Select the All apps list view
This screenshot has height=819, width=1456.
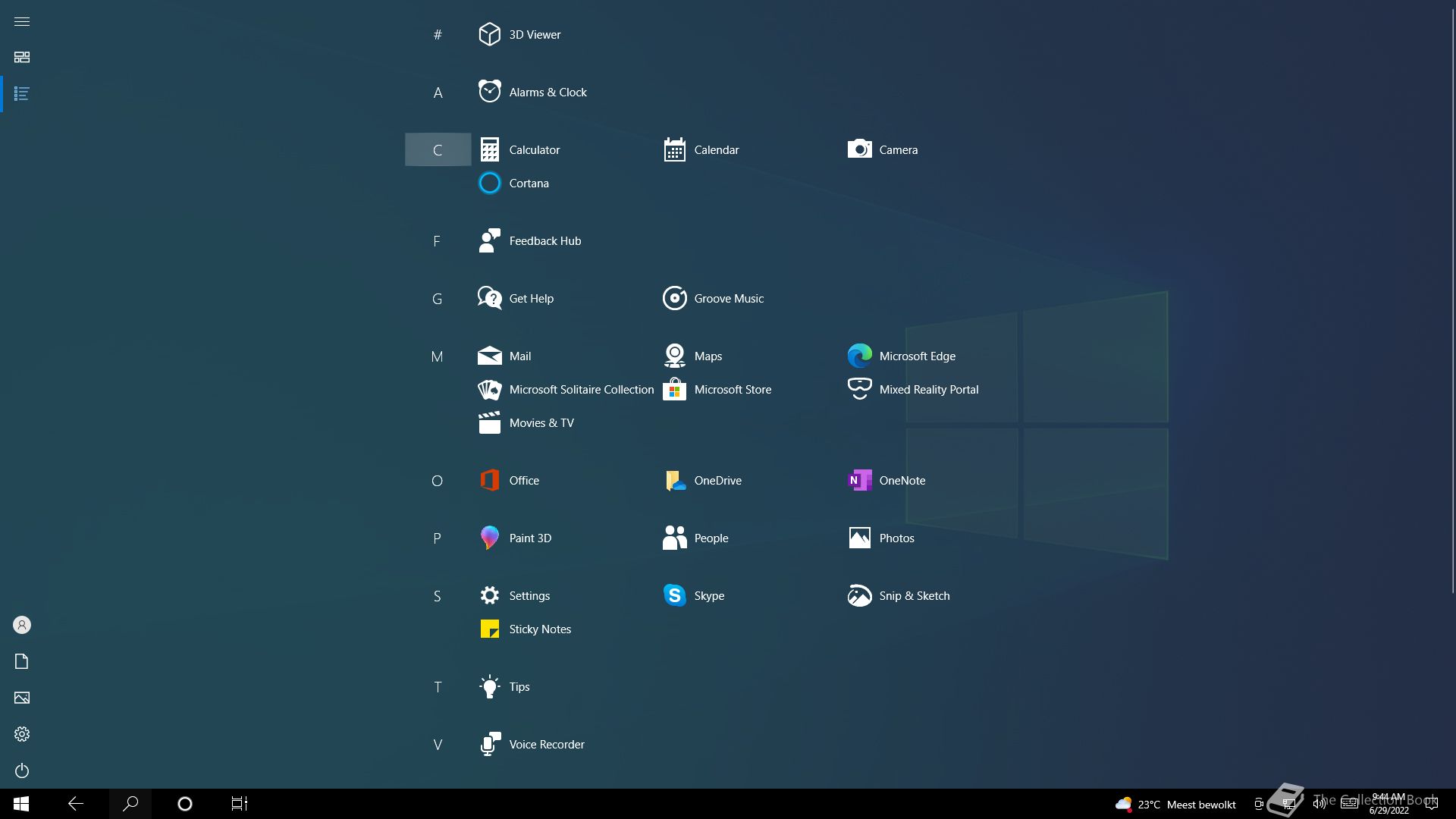(22, 94)
